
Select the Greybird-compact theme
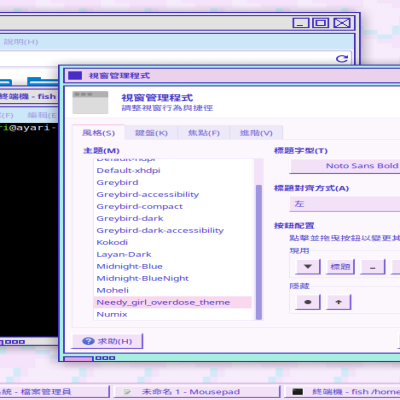click(x=173, y=206)
